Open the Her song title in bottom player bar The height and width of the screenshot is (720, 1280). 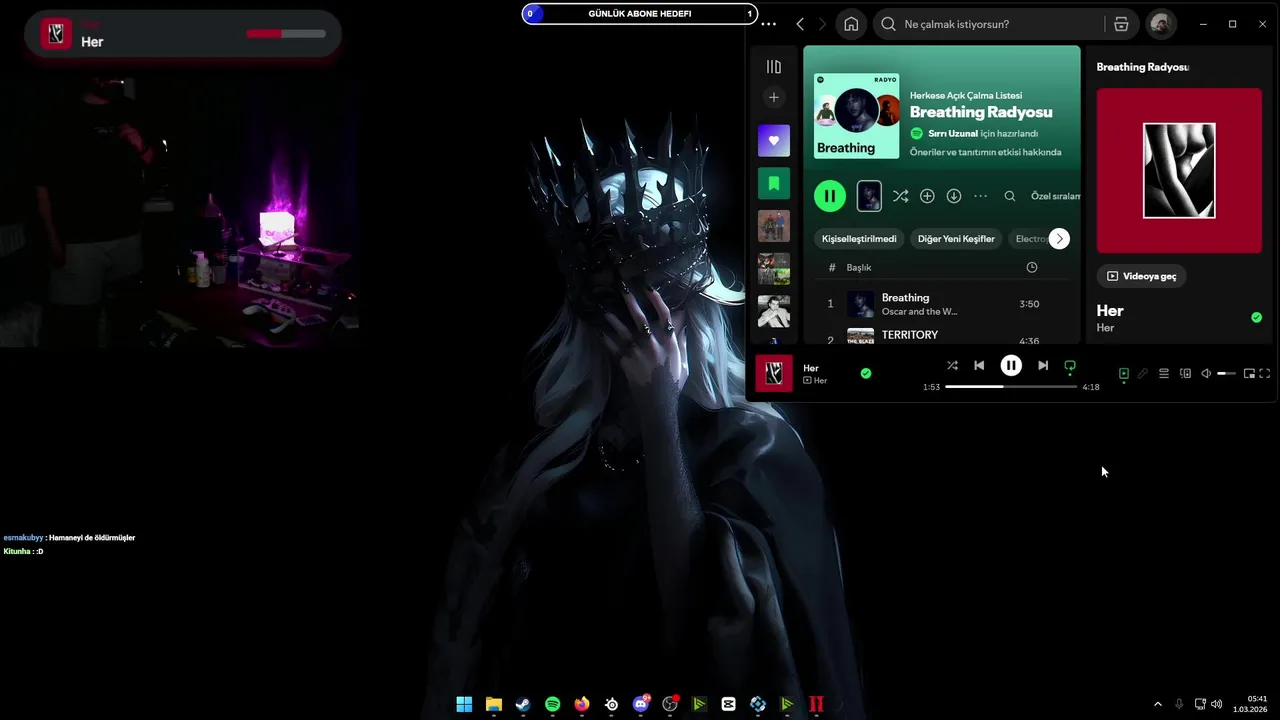(811, 368)
